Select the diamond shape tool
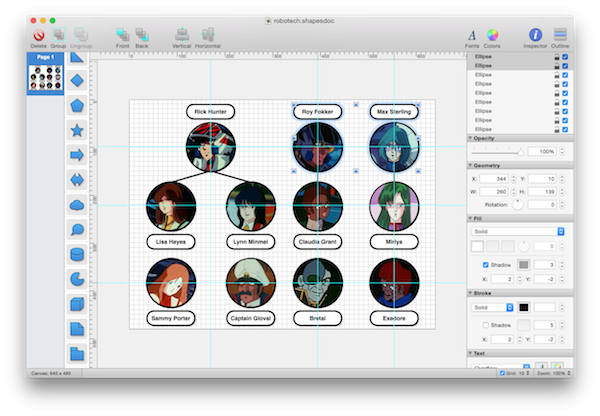600x416 pixels. click(x=77, y=81)
